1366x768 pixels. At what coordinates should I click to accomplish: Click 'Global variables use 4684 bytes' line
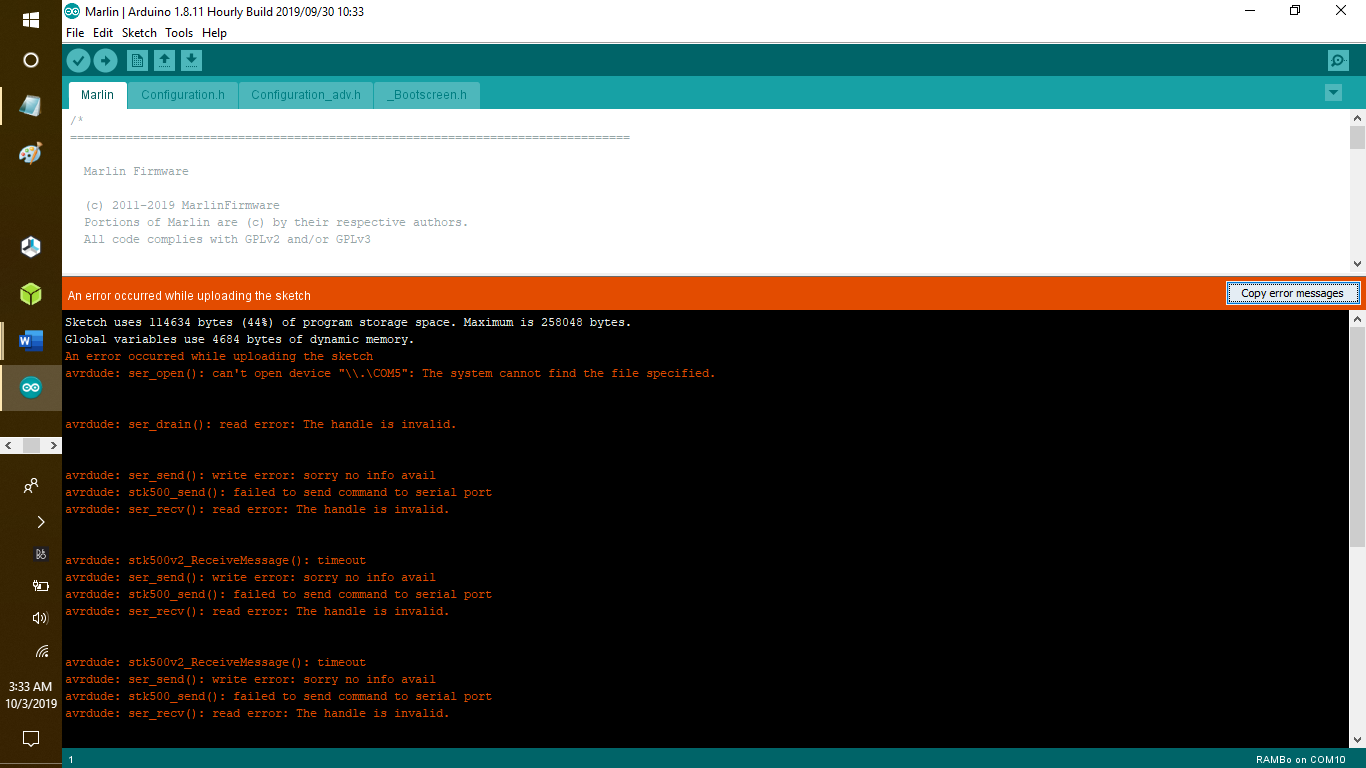coord(239,339)
